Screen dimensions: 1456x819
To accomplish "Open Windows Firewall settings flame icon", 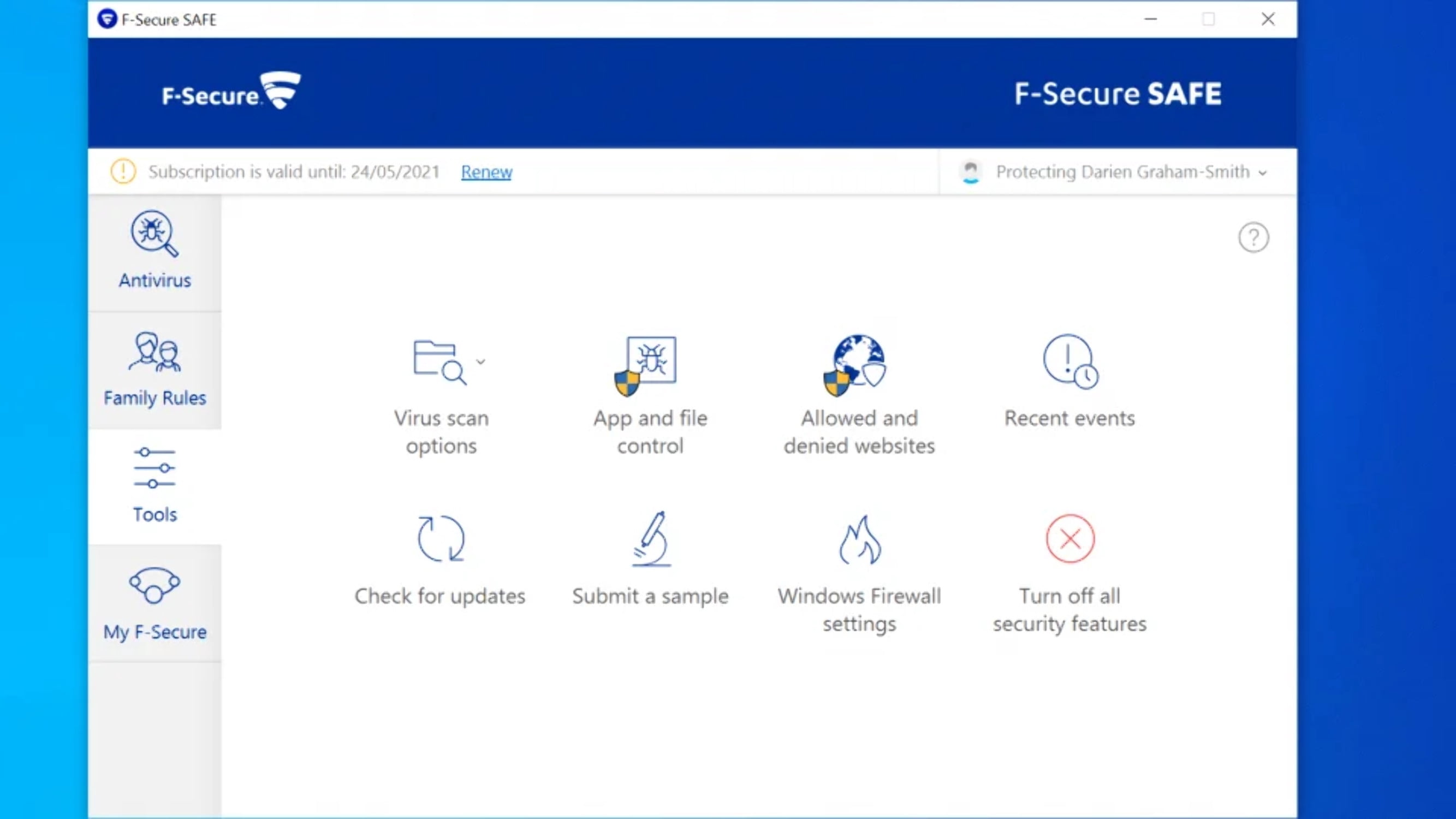I will (x=859, y=540).
